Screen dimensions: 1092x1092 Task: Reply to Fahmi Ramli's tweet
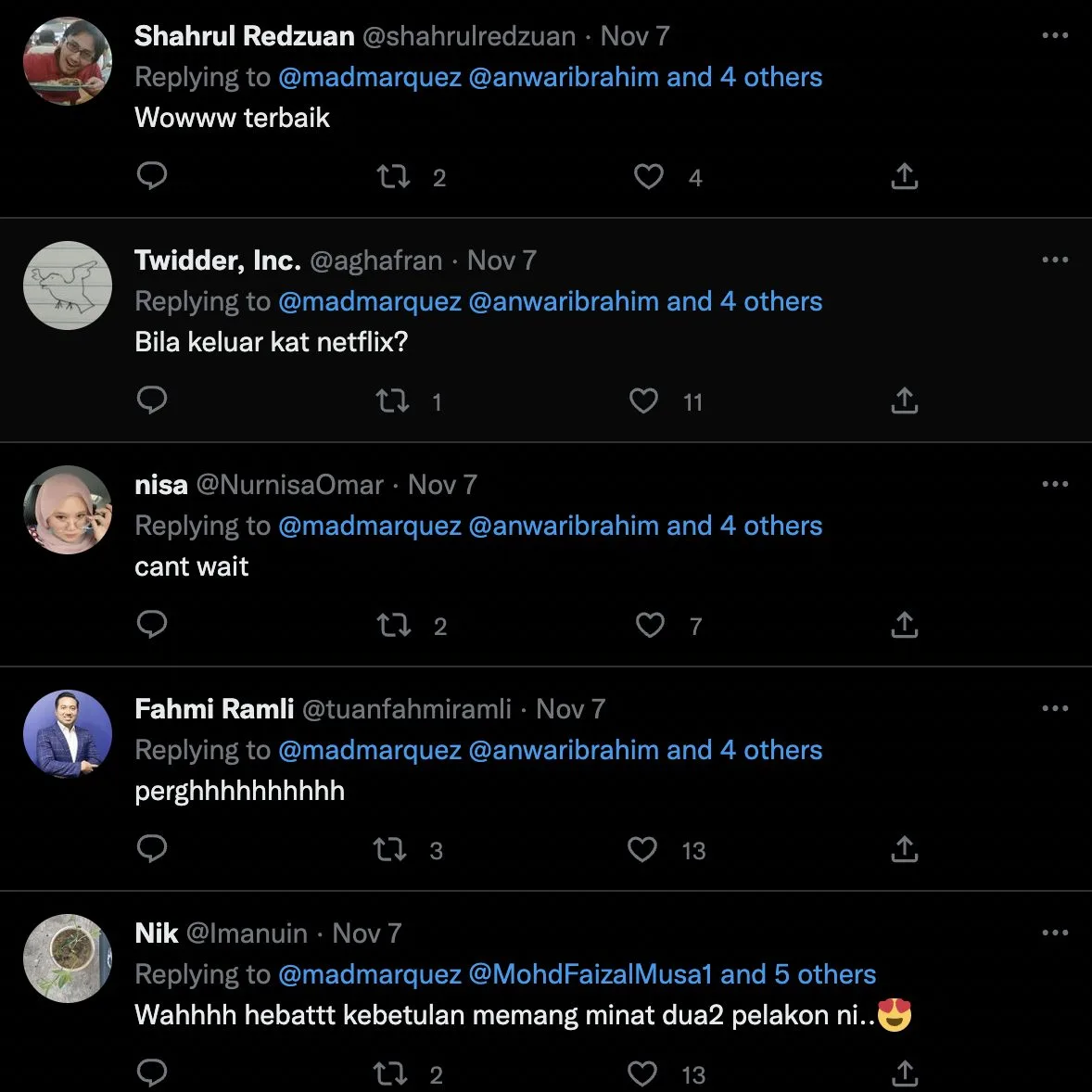(152, 848)
